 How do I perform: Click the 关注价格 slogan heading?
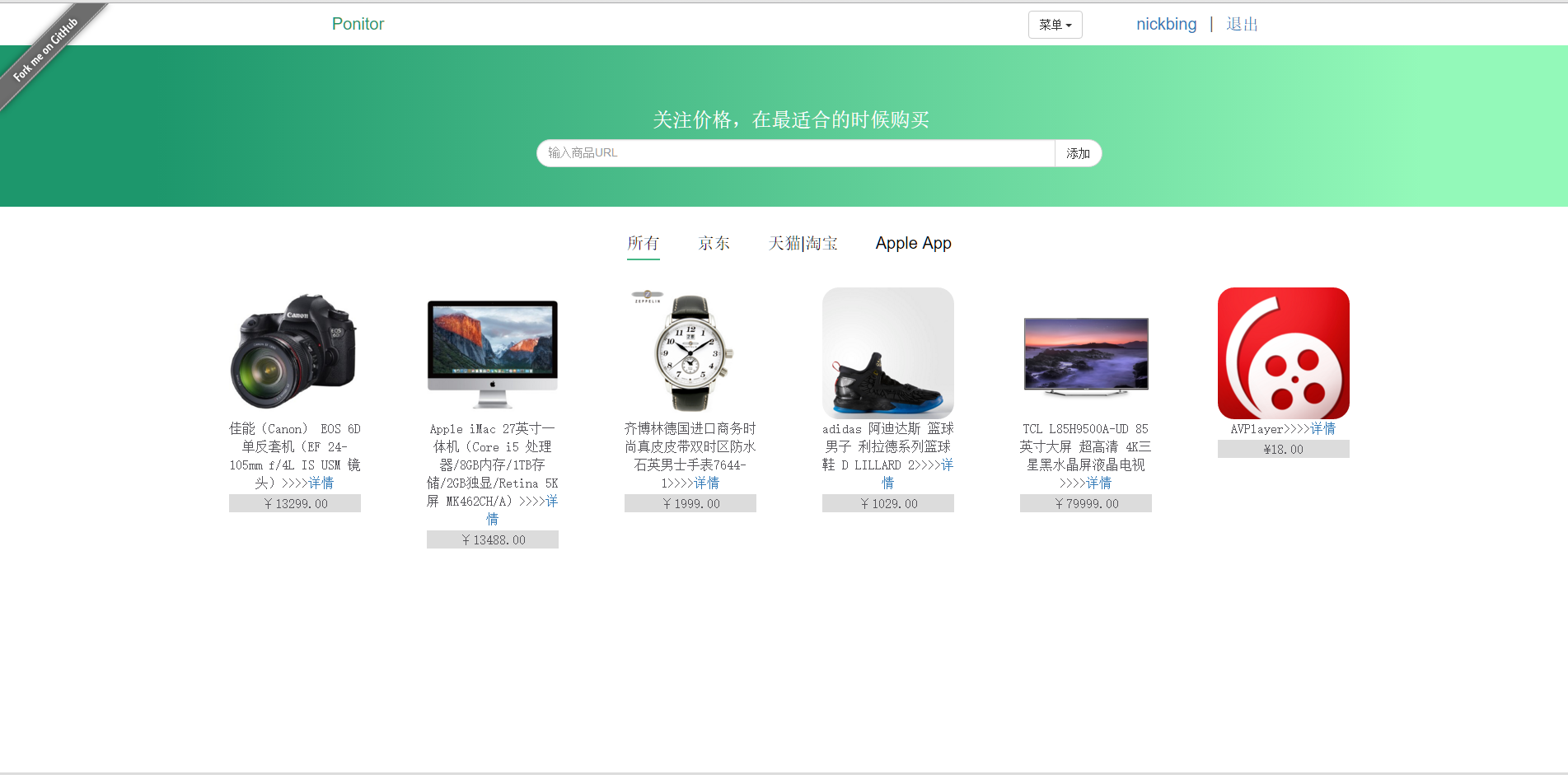pos(791,120)
